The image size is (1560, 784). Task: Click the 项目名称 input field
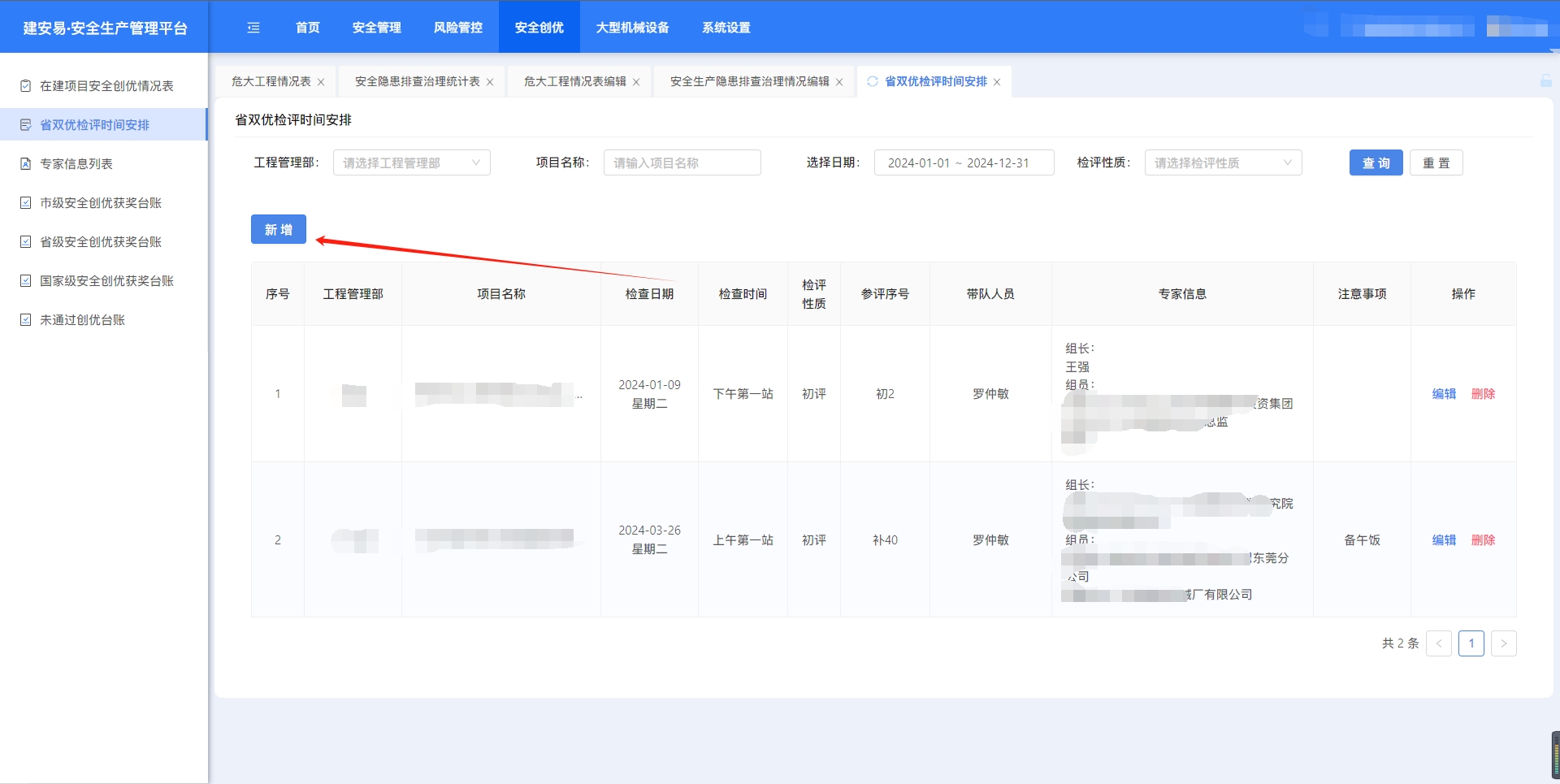[x=682, y=162]
